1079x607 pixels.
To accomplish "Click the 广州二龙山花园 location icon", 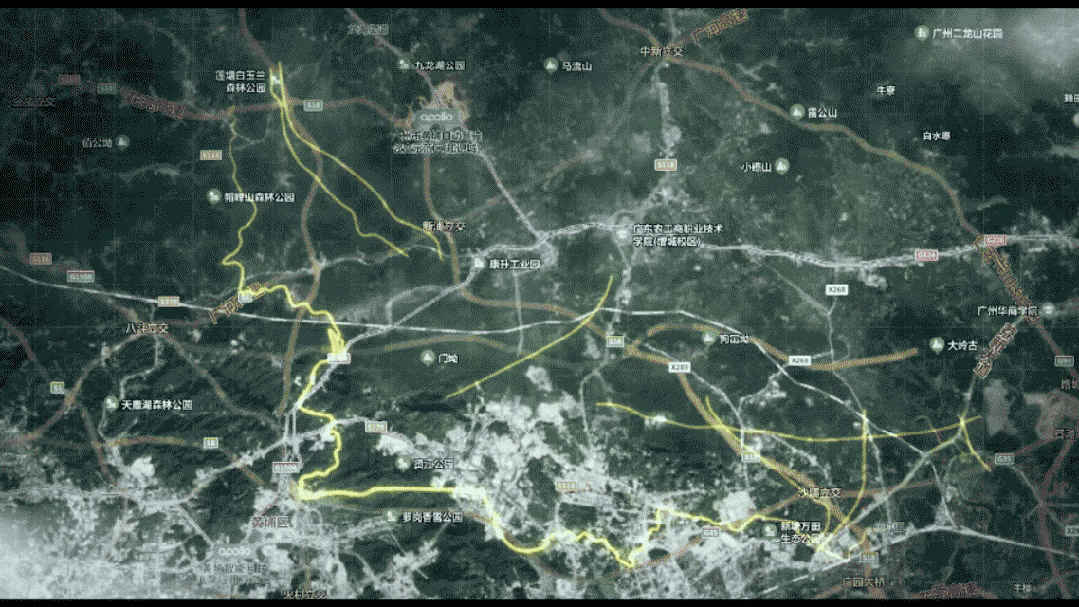I will (x=920, y=33).
